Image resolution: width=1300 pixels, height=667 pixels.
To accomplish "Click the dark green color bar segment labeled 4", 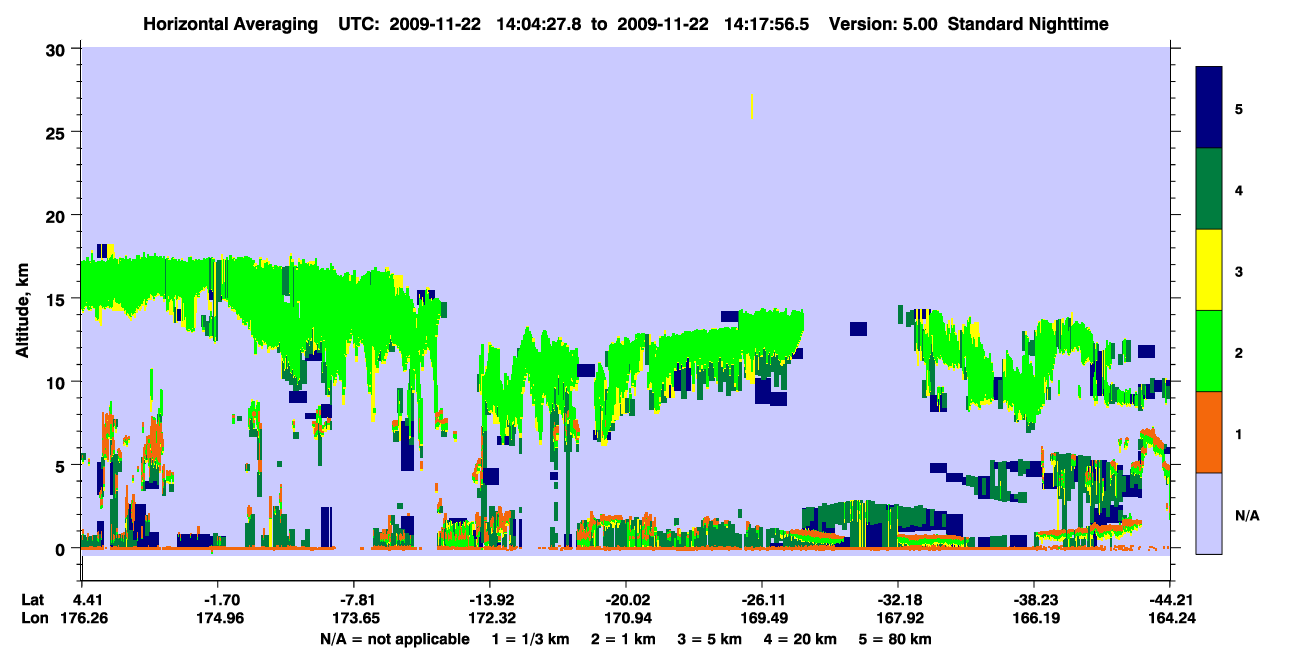I will (x=1209, y=189).
